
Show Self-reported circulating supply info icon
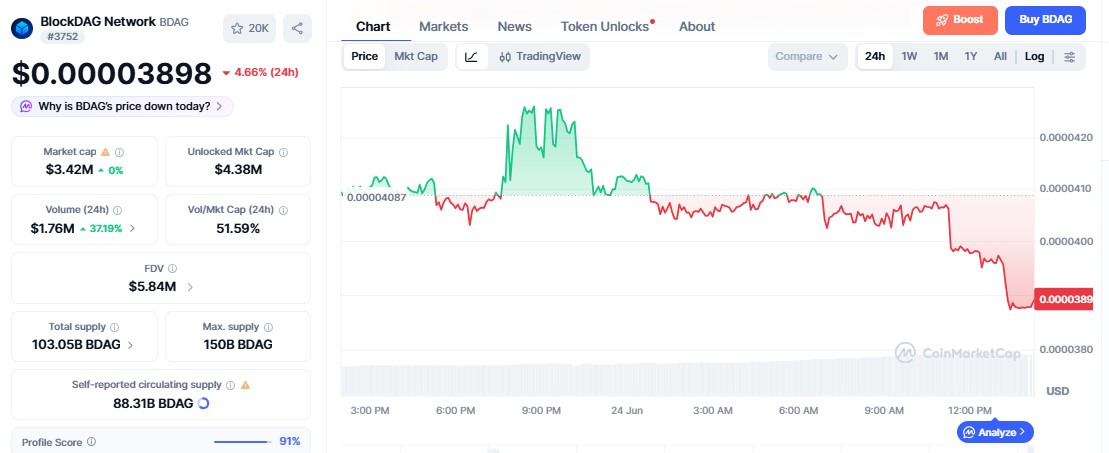click(x=230, y=385)
